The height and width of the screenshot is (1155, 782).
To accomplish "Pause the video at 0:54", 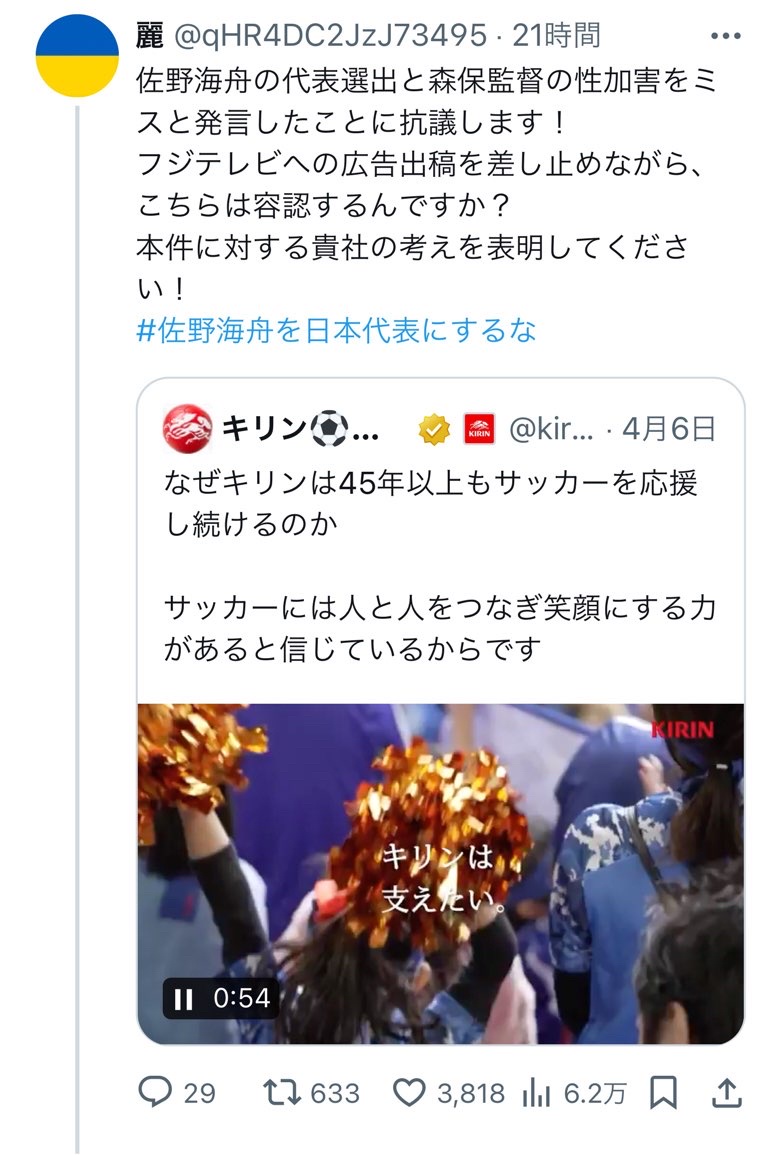I will tap(183, 999).
